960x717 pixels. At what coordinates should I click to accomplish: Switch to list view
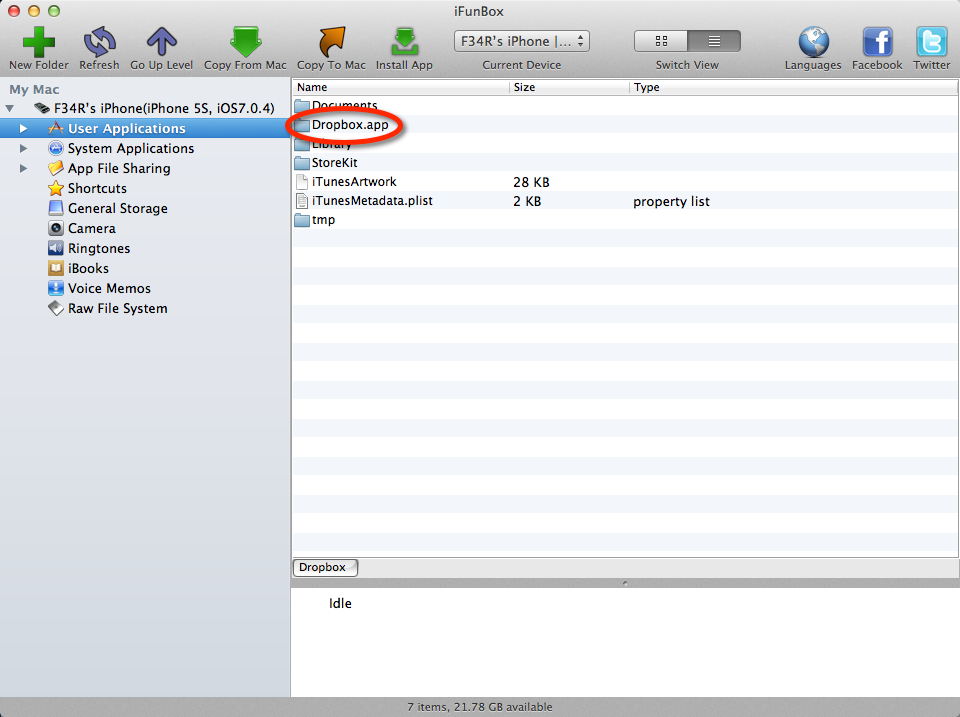(714, 41)
